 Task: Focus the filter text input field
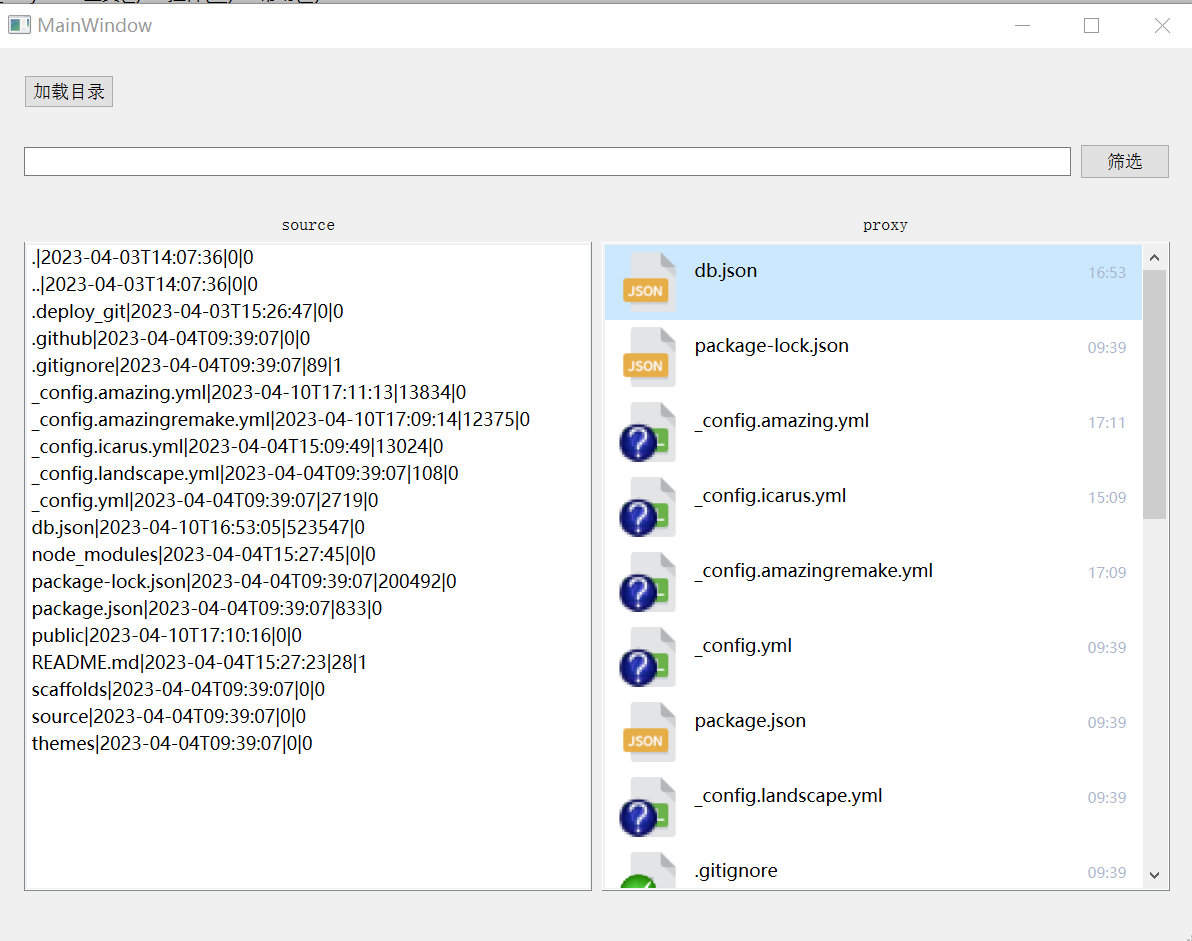pyautogui.click(x=547, y=161)
